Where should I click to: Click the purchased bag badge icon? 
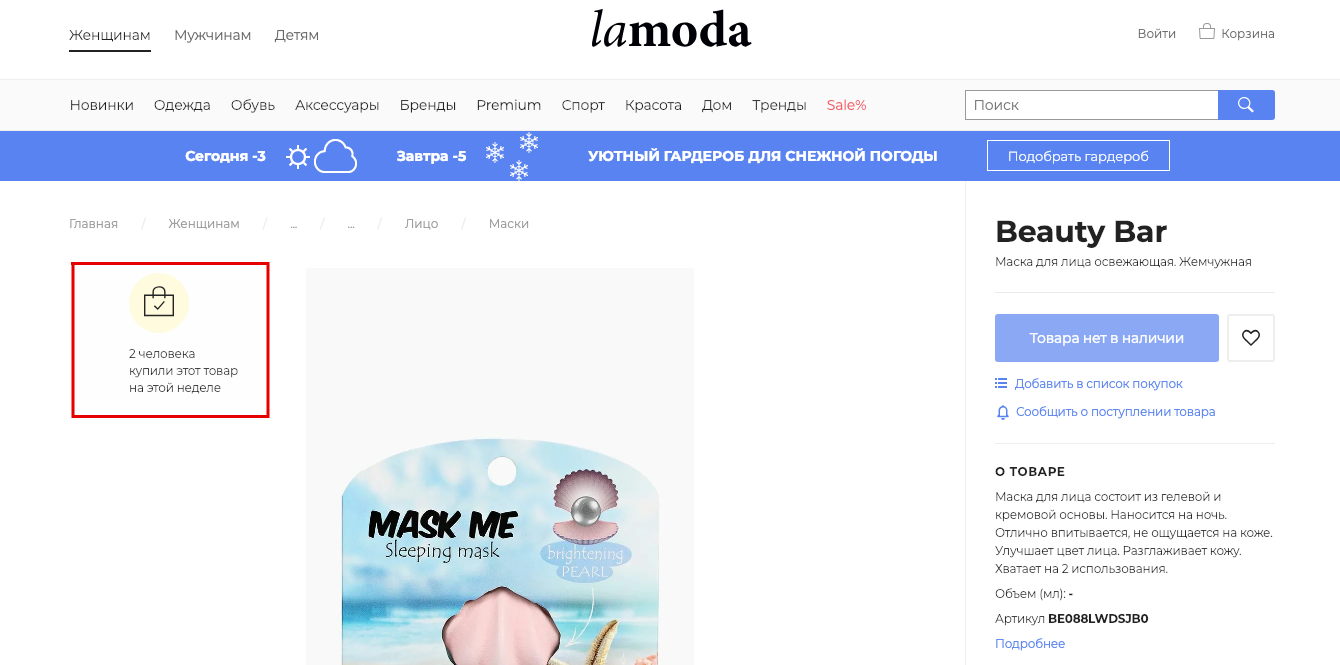(x=159, y=302)
